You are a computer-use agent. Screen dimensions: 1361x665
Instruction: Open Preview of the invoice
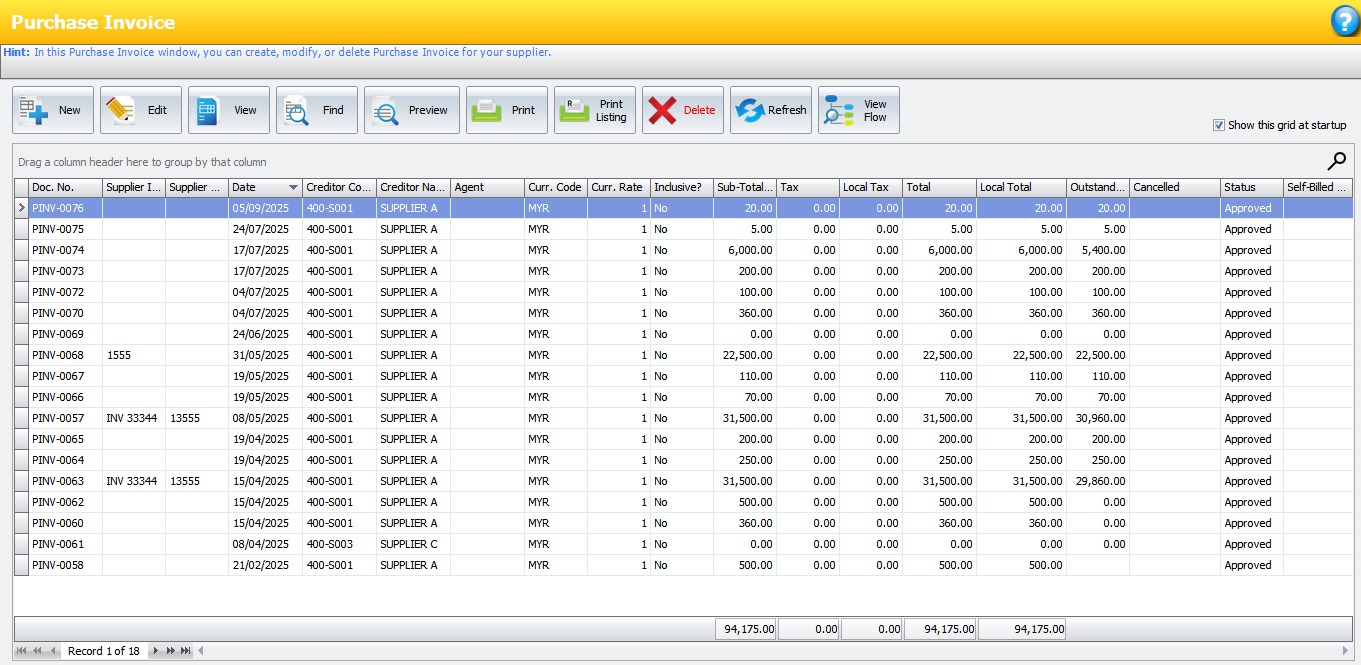click(411, 110)
